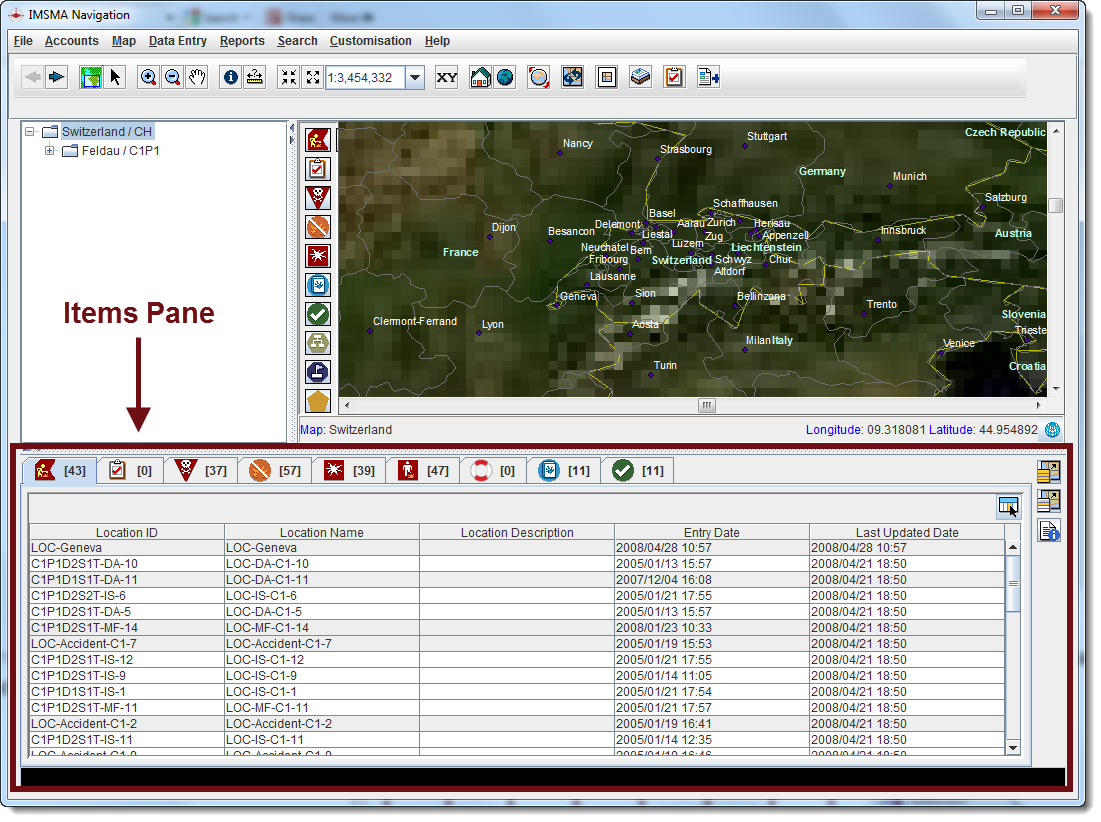Open the Data Entry menu
The height and width of the screenshot is (822, 1101).
178,41
